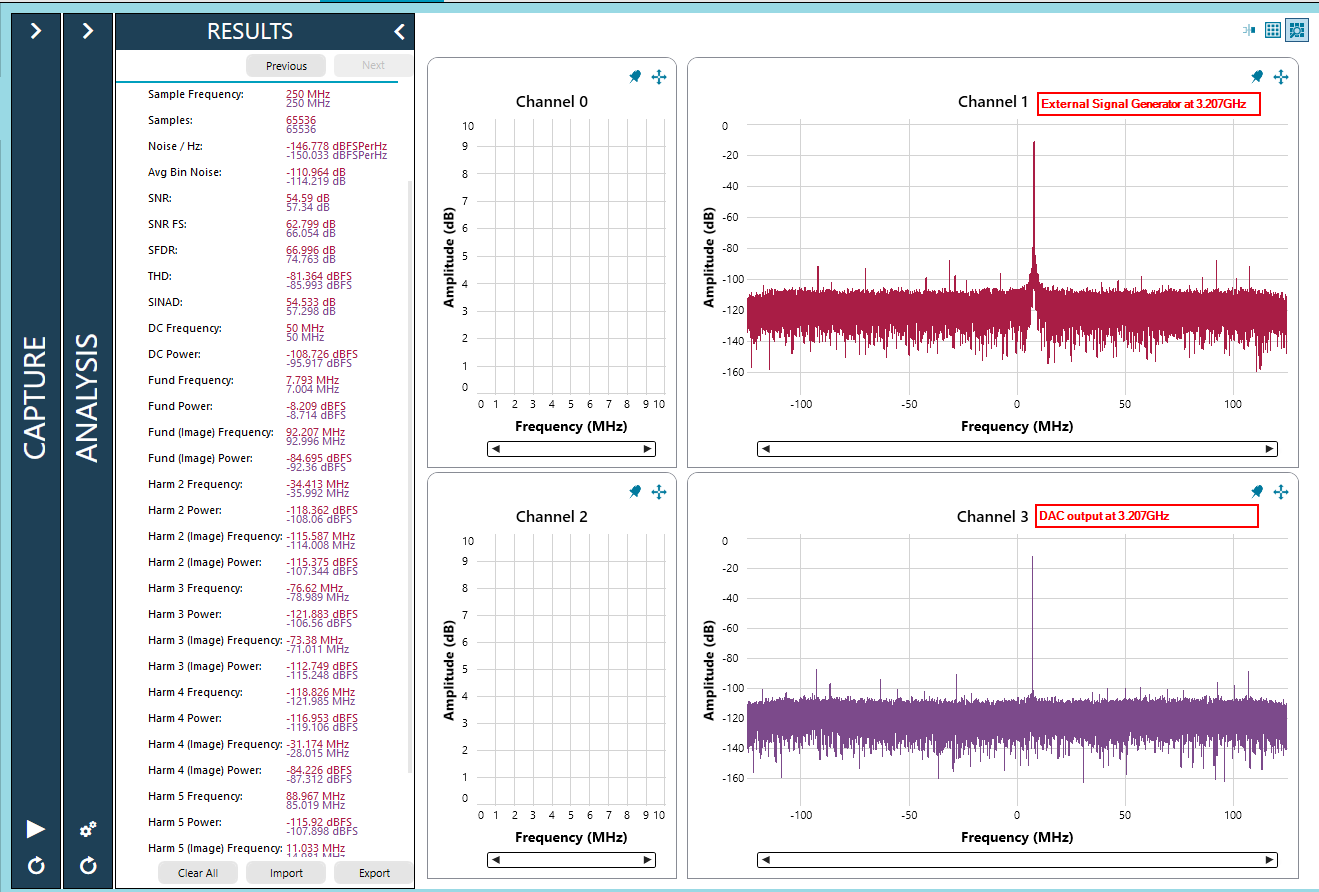
Task: Switch to grid plot layout view
Action: [1273, 30]
